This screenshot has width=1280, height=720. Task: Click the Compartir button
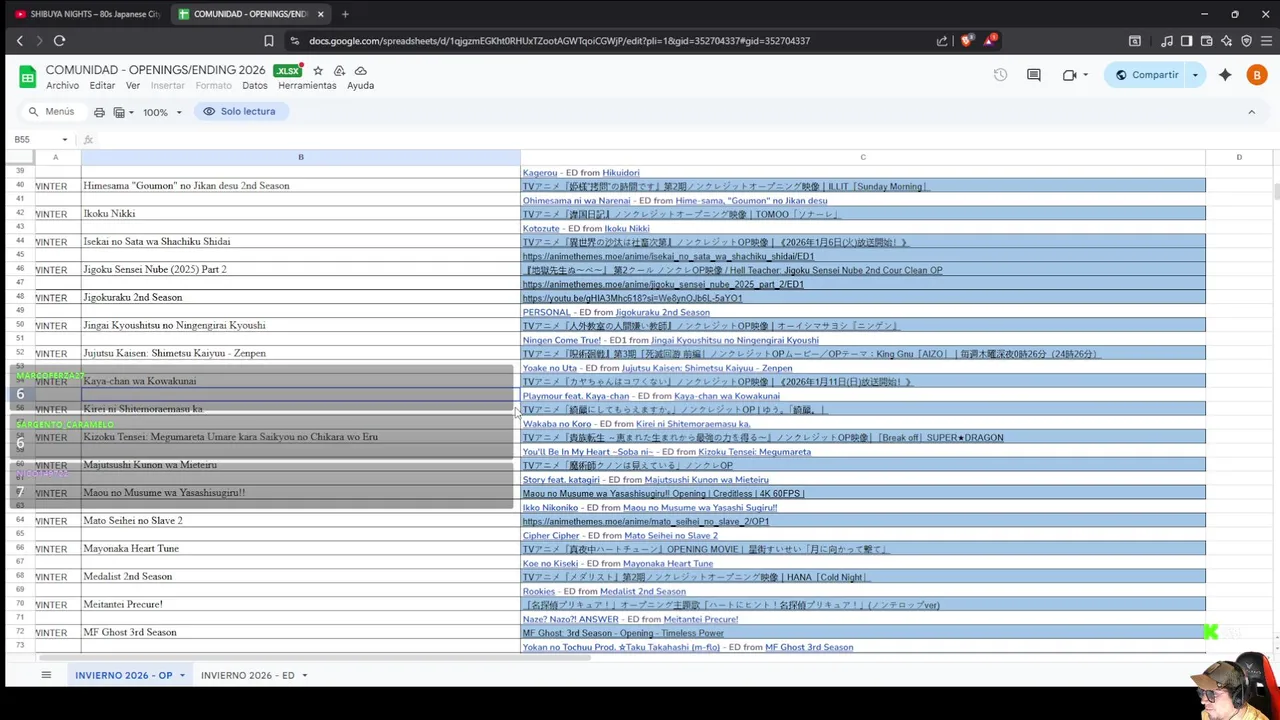1146,75
